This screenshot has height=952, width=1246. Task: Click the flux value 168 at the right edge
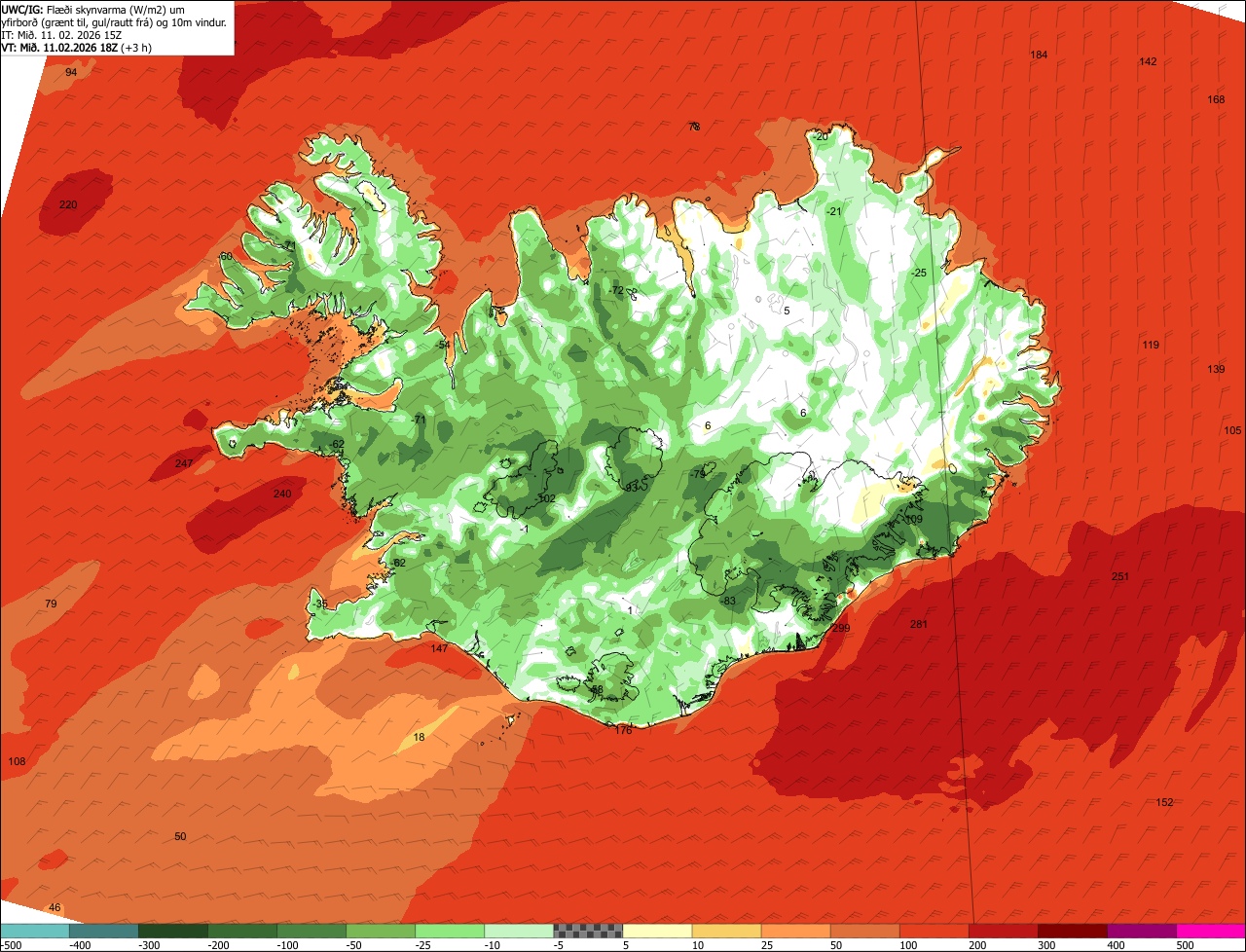tap(1216, 99)
